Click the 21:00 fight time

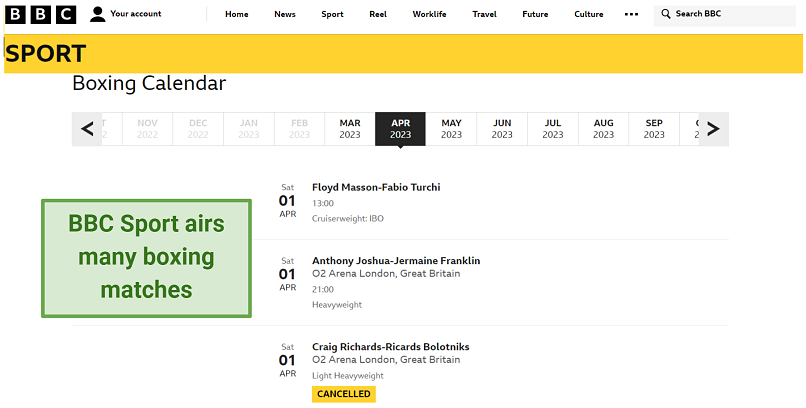click(x=323, y=290)
